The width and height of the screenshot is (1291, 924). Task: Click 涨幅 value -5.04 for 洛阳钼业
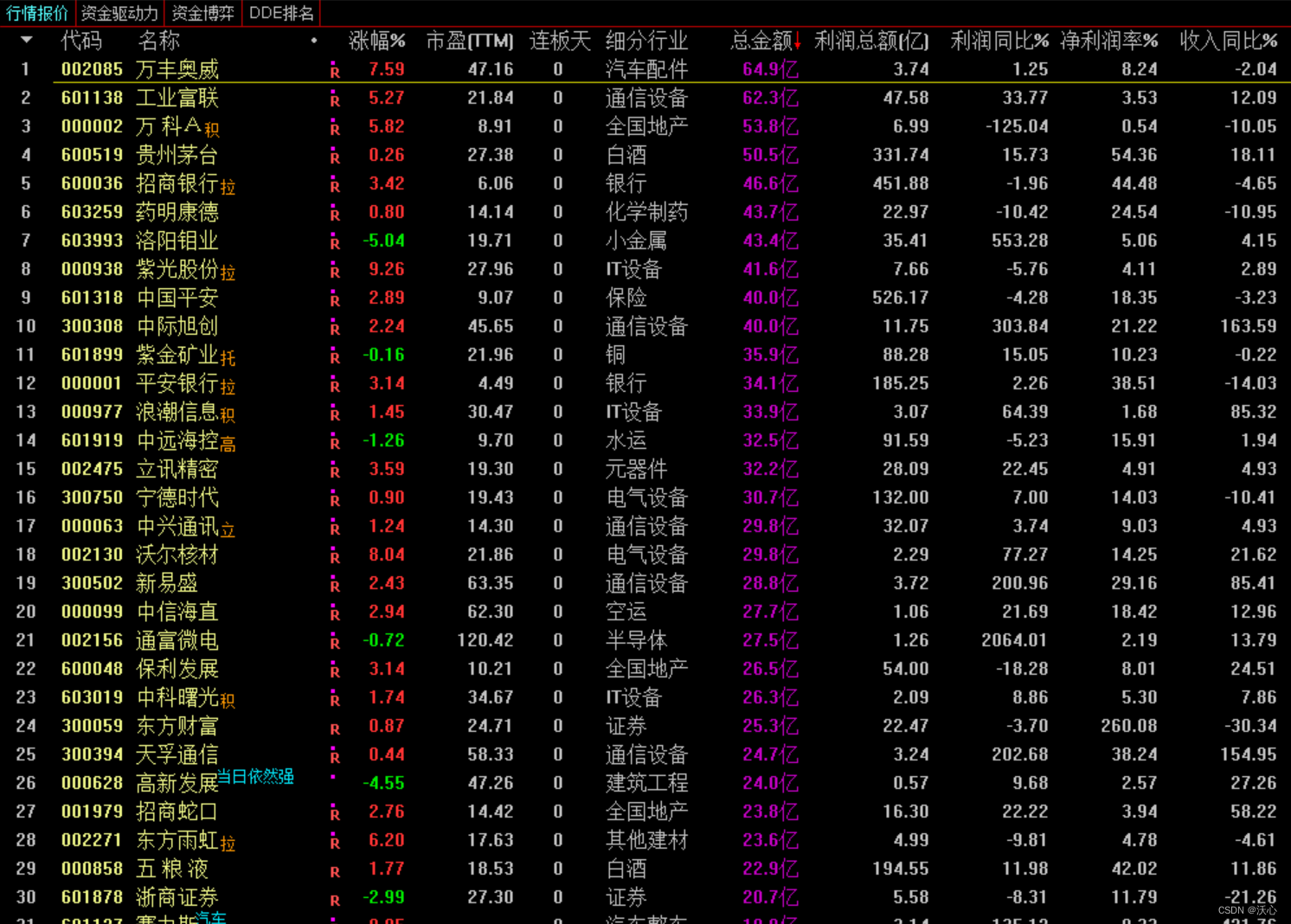click(x=383, y=241)
